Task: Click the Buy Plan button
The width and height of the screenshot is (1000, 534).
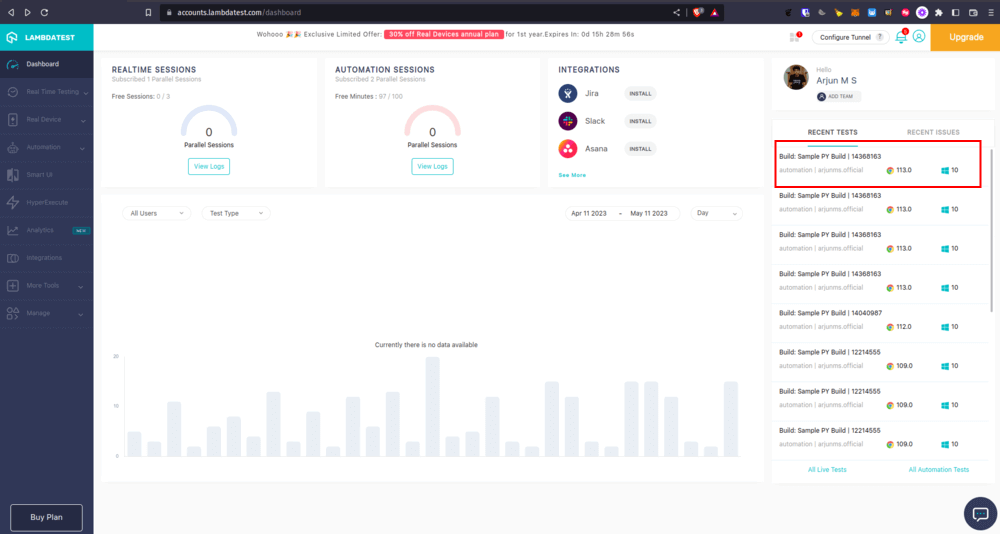Action: [47, 517]
